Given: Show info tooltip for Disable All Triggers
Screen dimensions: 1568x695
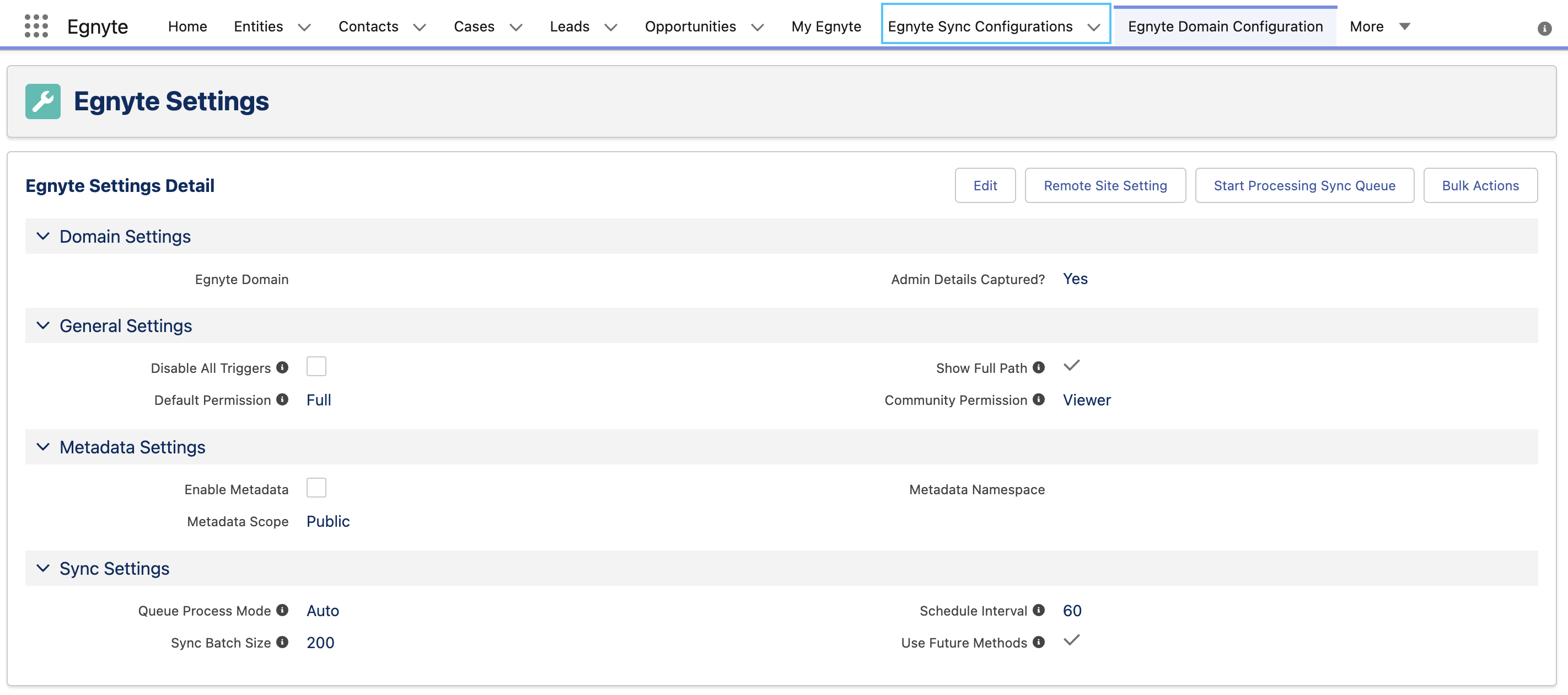Looking at the screenshot, I should click(282, 367).
